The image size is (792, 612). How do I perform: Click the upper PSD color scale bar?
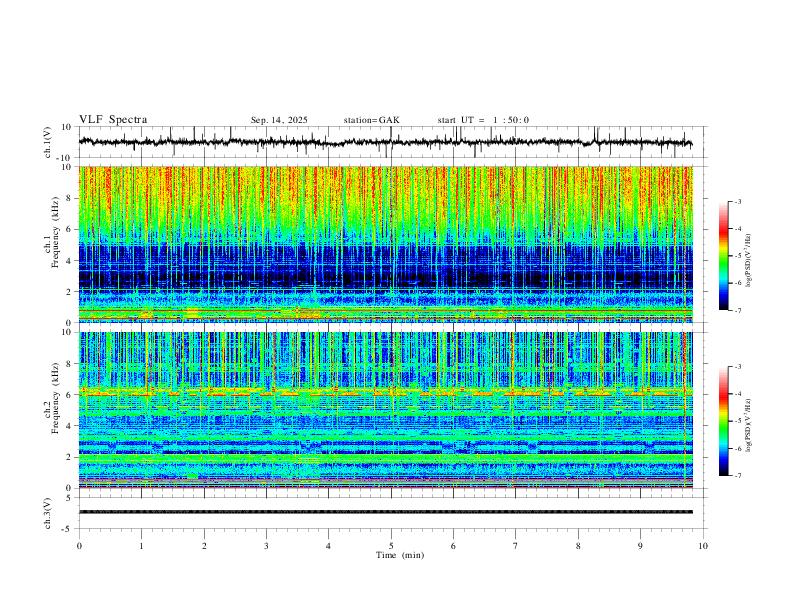pos(723,256)
